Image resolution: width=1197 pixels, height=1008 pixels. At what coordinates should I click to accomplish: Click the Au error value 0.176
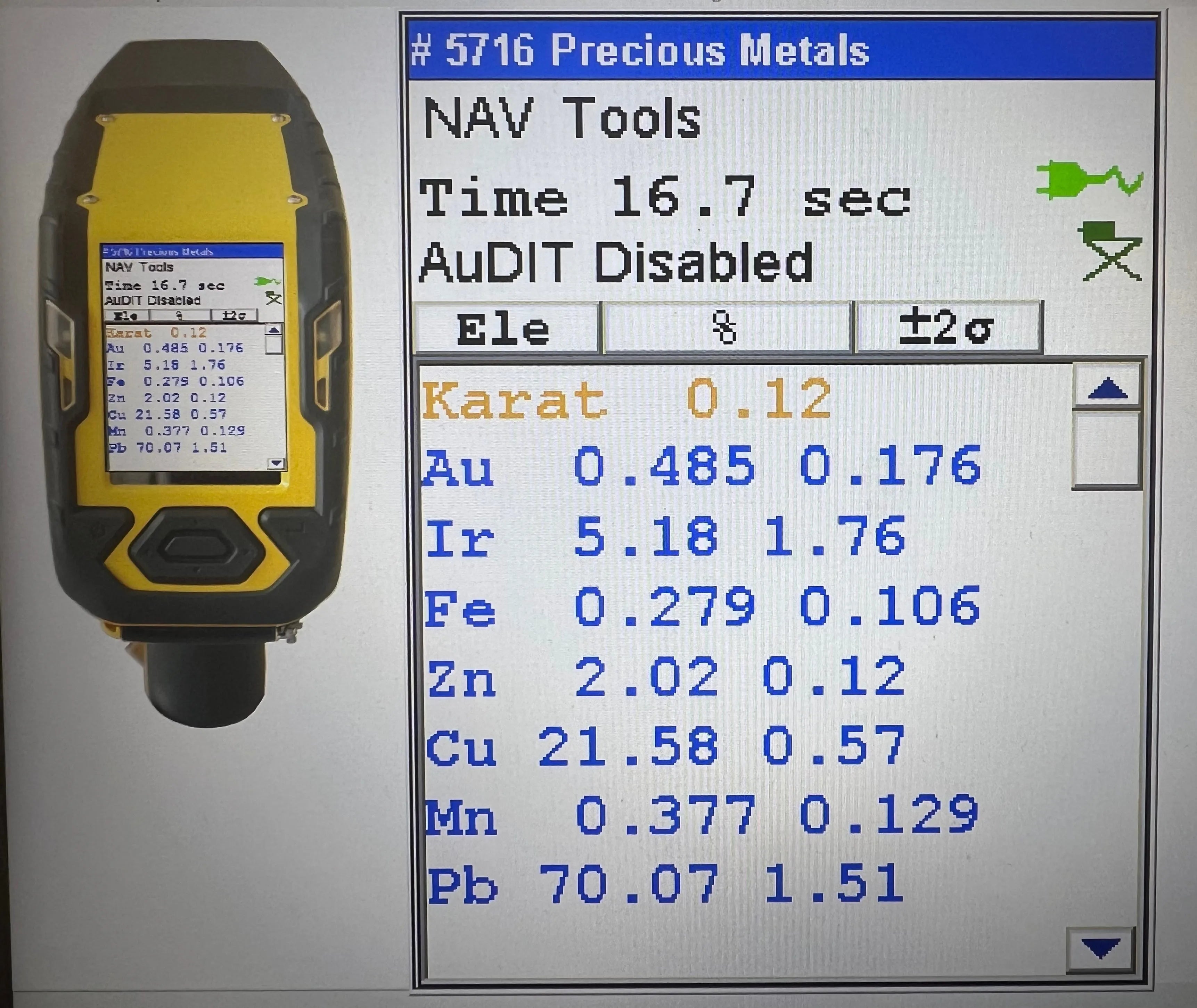(890, 466)
